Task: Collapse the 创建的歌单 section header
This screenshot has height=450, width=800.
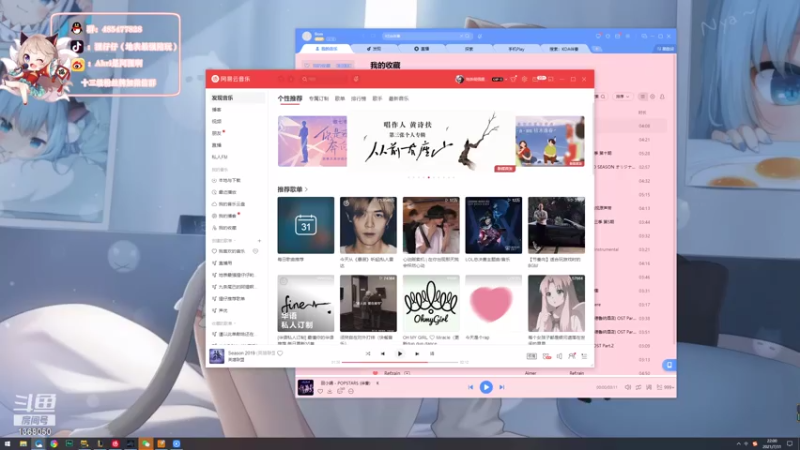Action: click(223, 240)
